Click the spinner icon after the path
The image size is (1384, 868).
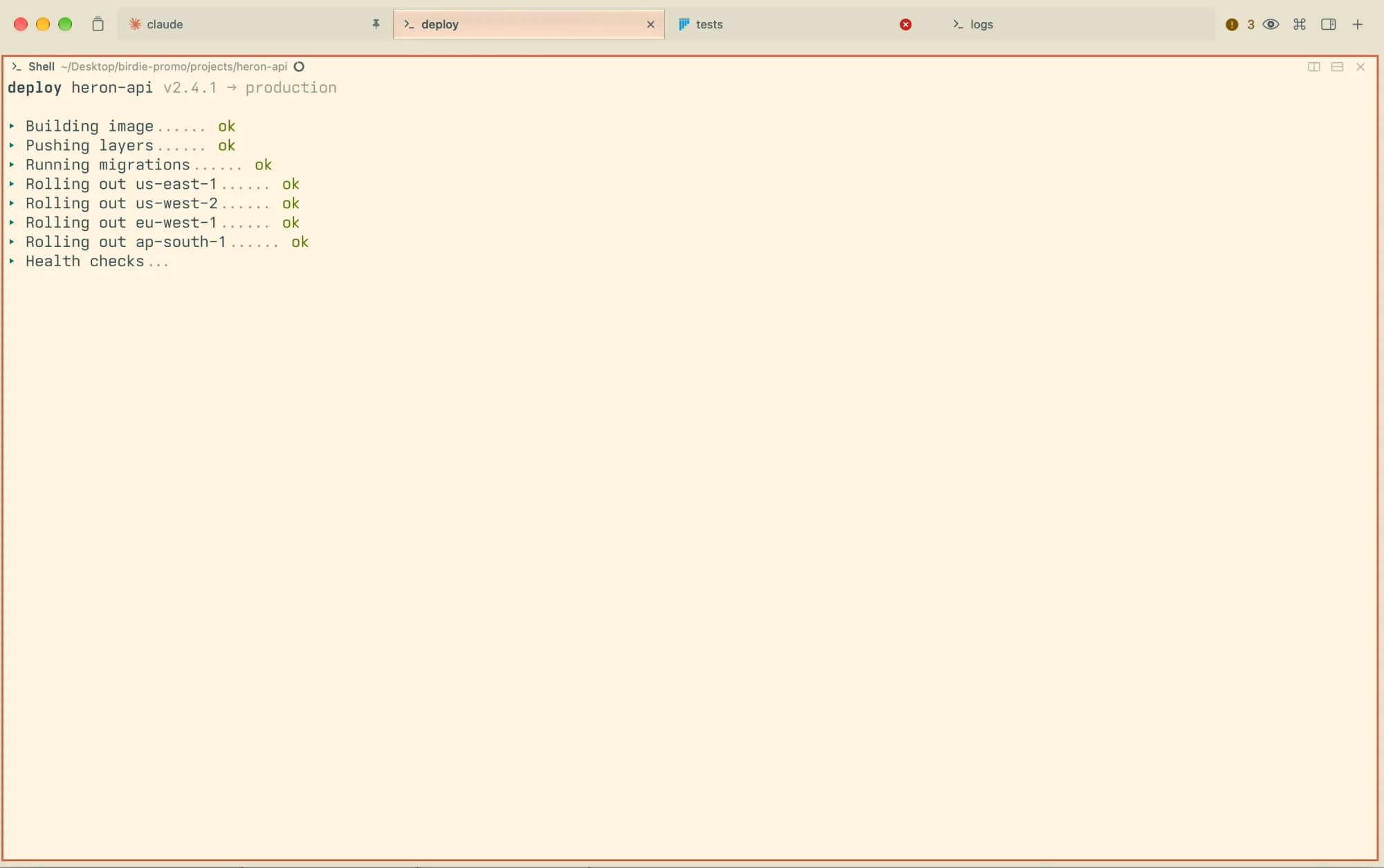pyautogui.click(x=299, y=66)
